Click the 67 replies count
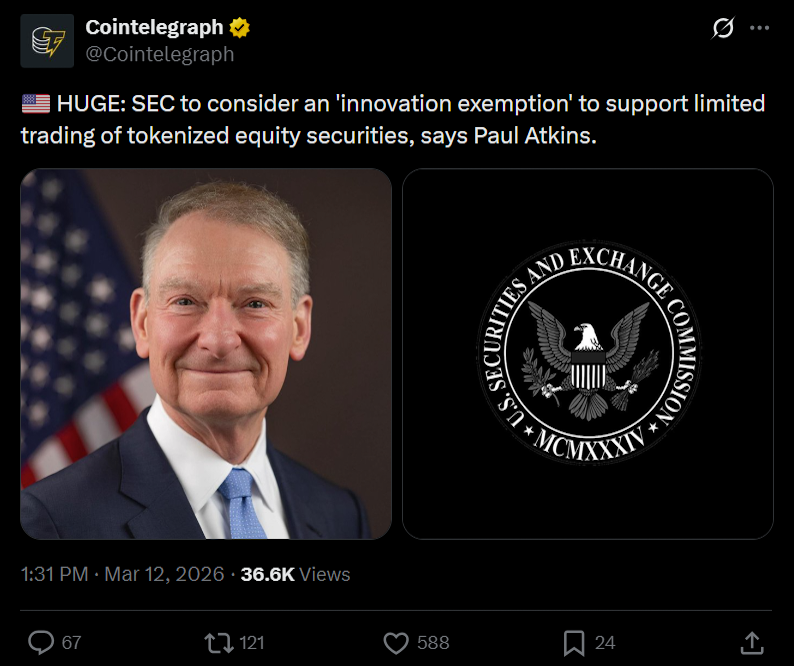 71,643
